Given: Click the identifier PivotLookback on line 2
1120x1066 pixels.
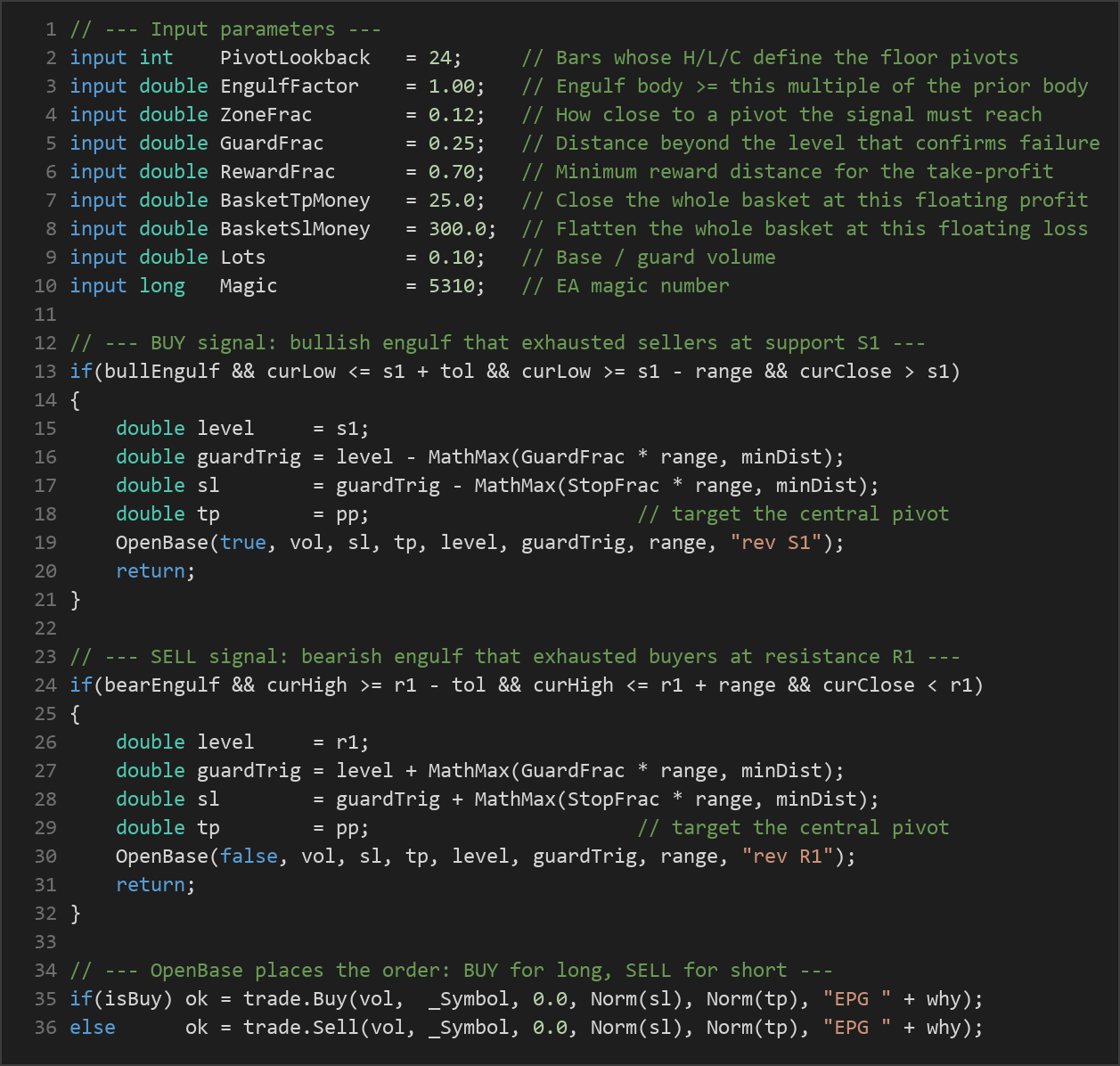Looking at the screenshot, I should [295, 57].
